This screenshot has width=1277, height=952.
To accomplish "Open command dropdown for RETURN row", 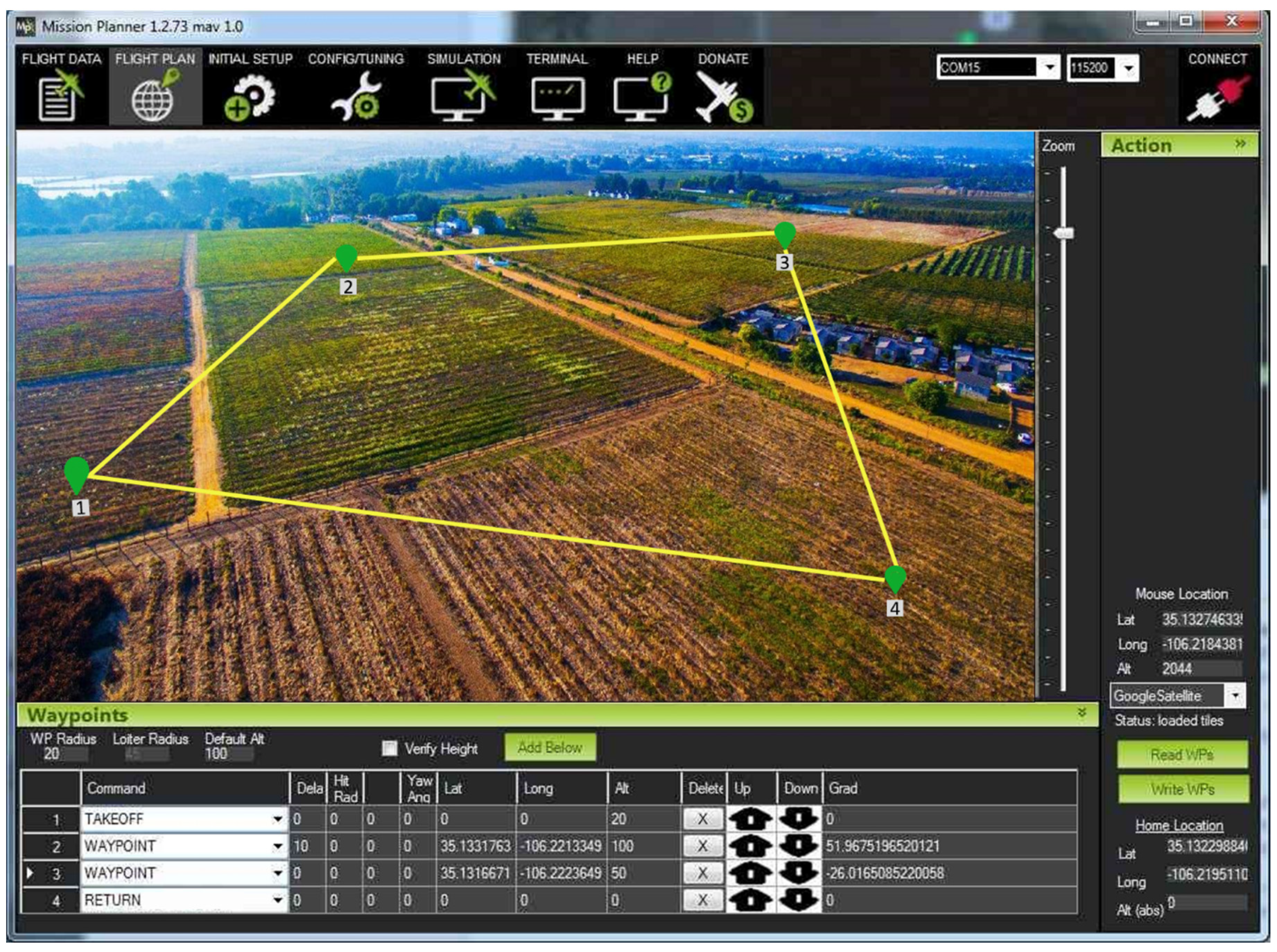I will tap(277, 900).
